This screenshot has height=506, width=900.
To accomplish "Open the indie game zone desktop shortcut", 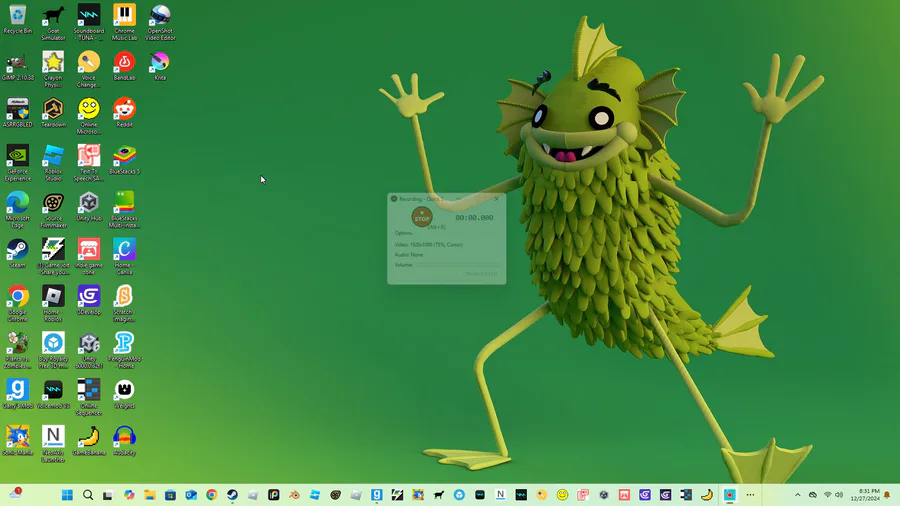I will pyautogui.click(x=89, y=257).
